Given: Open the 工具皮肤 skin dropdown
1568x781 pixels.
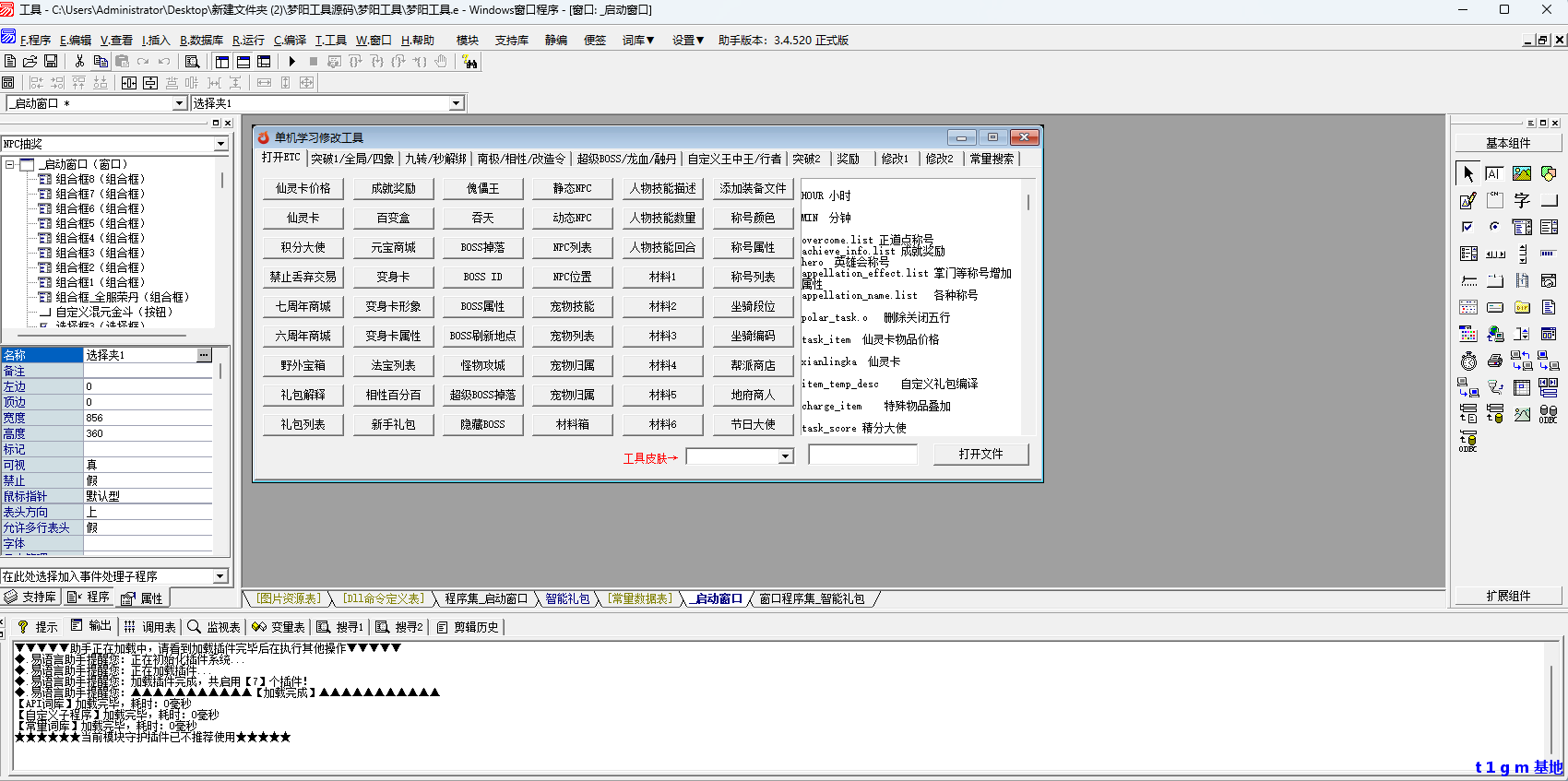Looking at the screenshot, I should 785,456.
